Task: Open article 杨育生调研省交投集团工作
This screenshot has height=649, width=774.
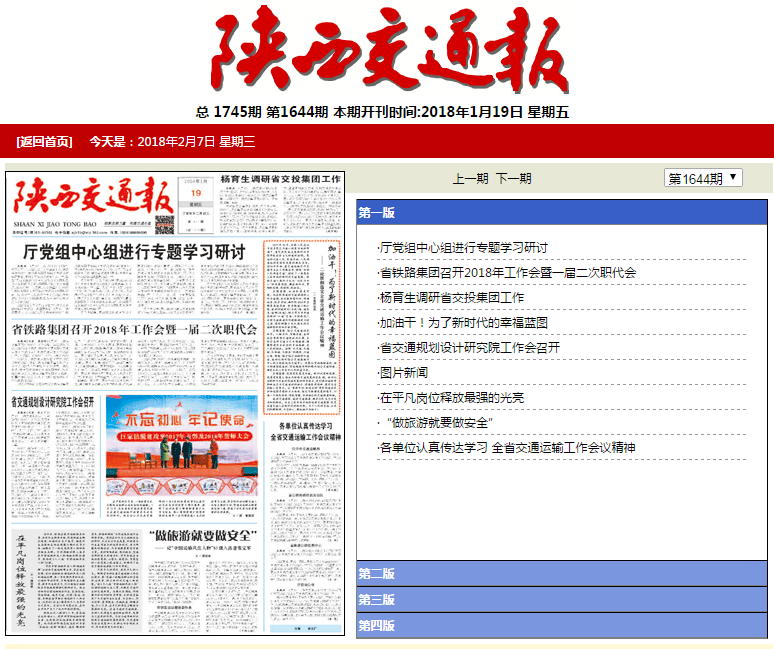Action: tap(451, 298)
